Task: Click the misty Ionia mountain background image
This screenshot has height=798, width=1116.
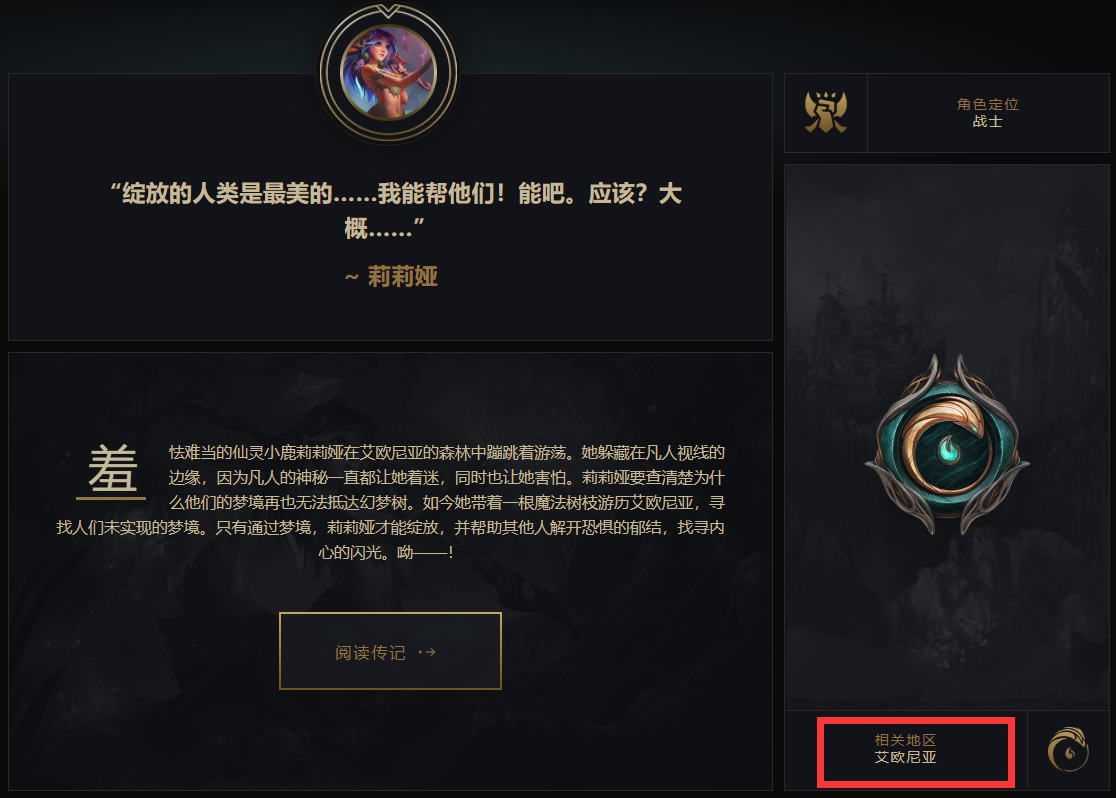Action: tap(947, 437)
